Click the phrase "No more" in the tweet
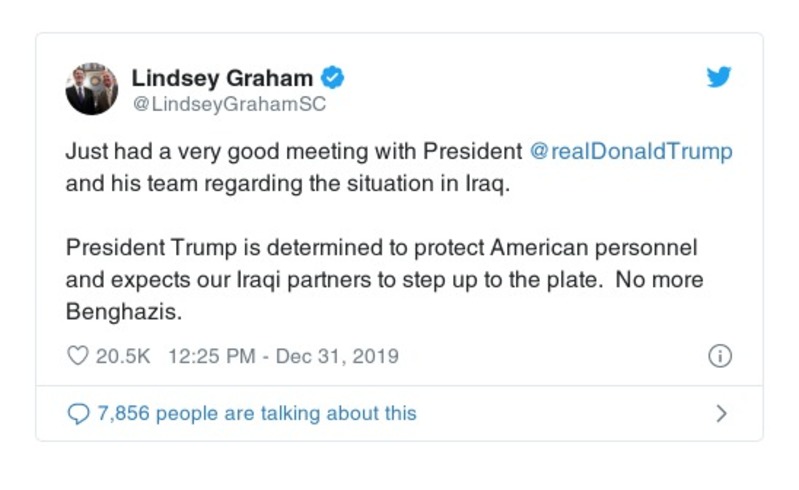Image resolution: width=799 pixels, height=490 pixels. (659, 279)
